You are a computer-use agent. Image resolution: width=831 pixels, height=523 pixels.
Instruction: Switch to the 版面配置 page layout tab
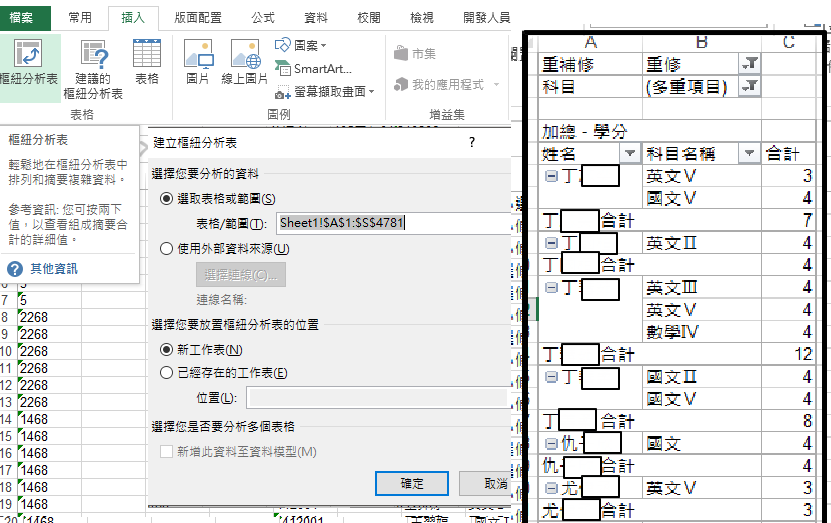[x=198, y=18]
